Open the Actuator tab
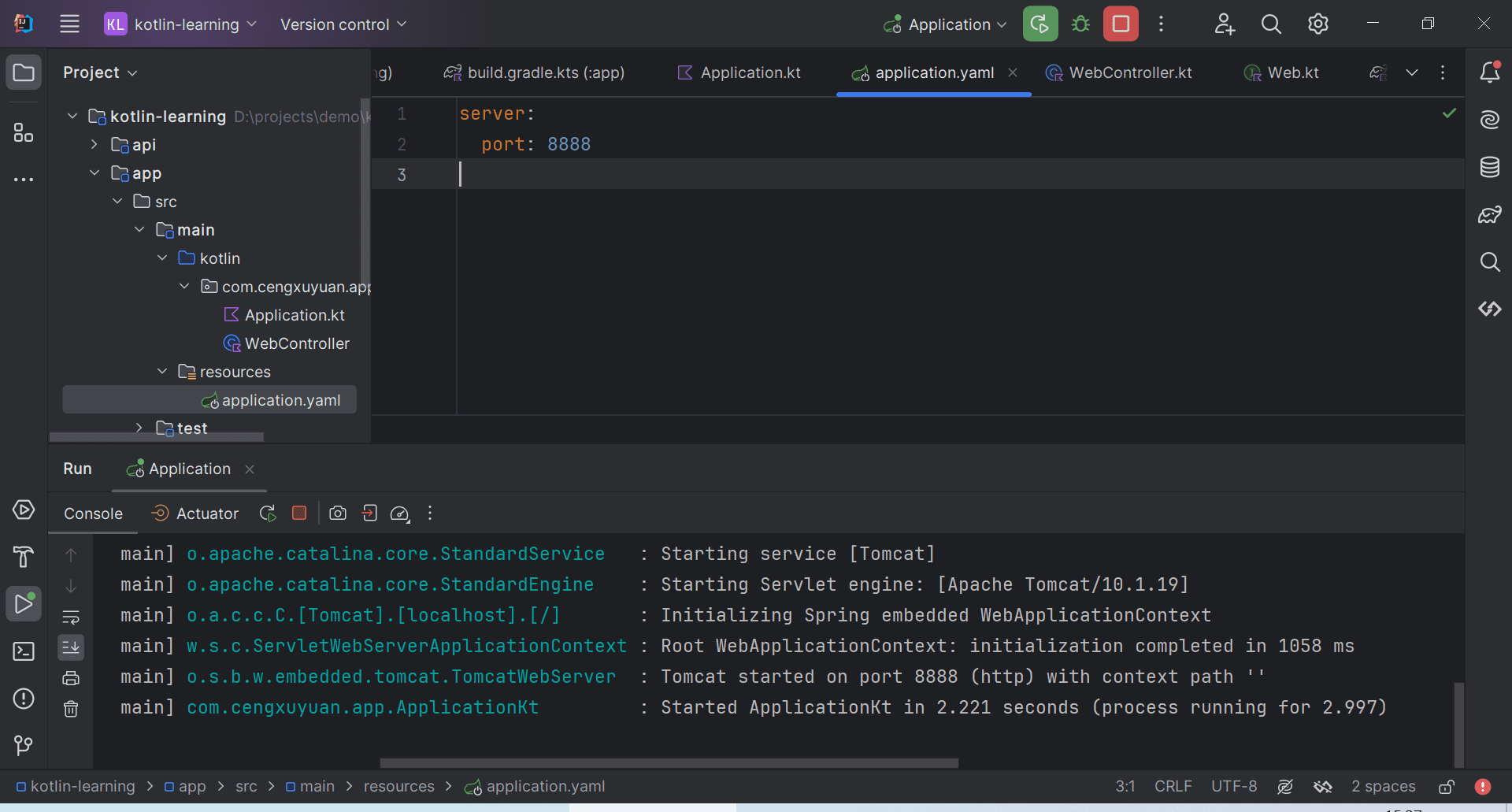This screenshot has width=1512, height=812. (195, 514)
